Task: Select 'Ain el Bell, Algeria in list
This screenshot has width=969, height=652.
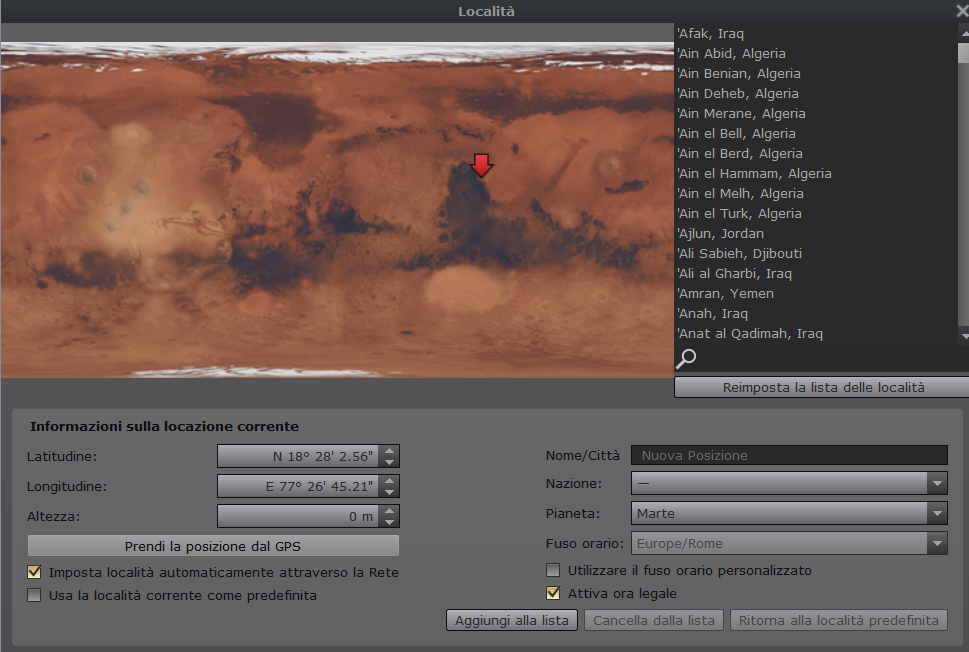Action: 816,133
